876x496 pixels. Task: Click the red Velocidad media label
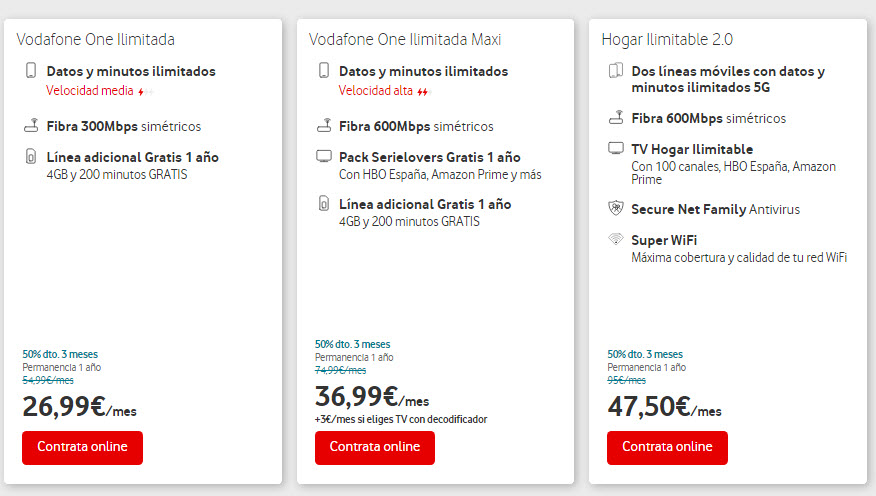pos(89,90)
